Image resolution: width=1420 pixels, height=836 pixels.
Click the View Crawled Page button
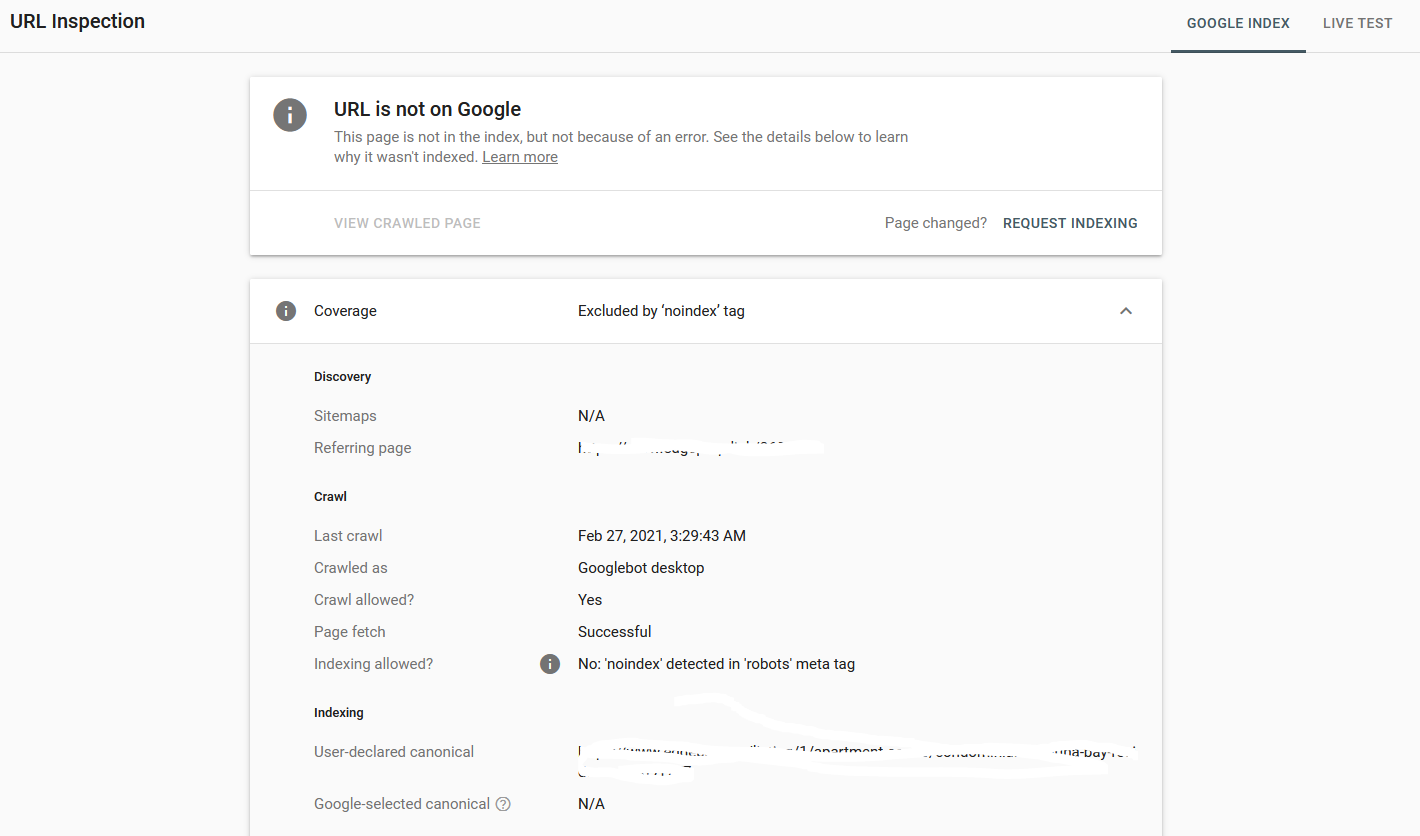tap(407, 223)
